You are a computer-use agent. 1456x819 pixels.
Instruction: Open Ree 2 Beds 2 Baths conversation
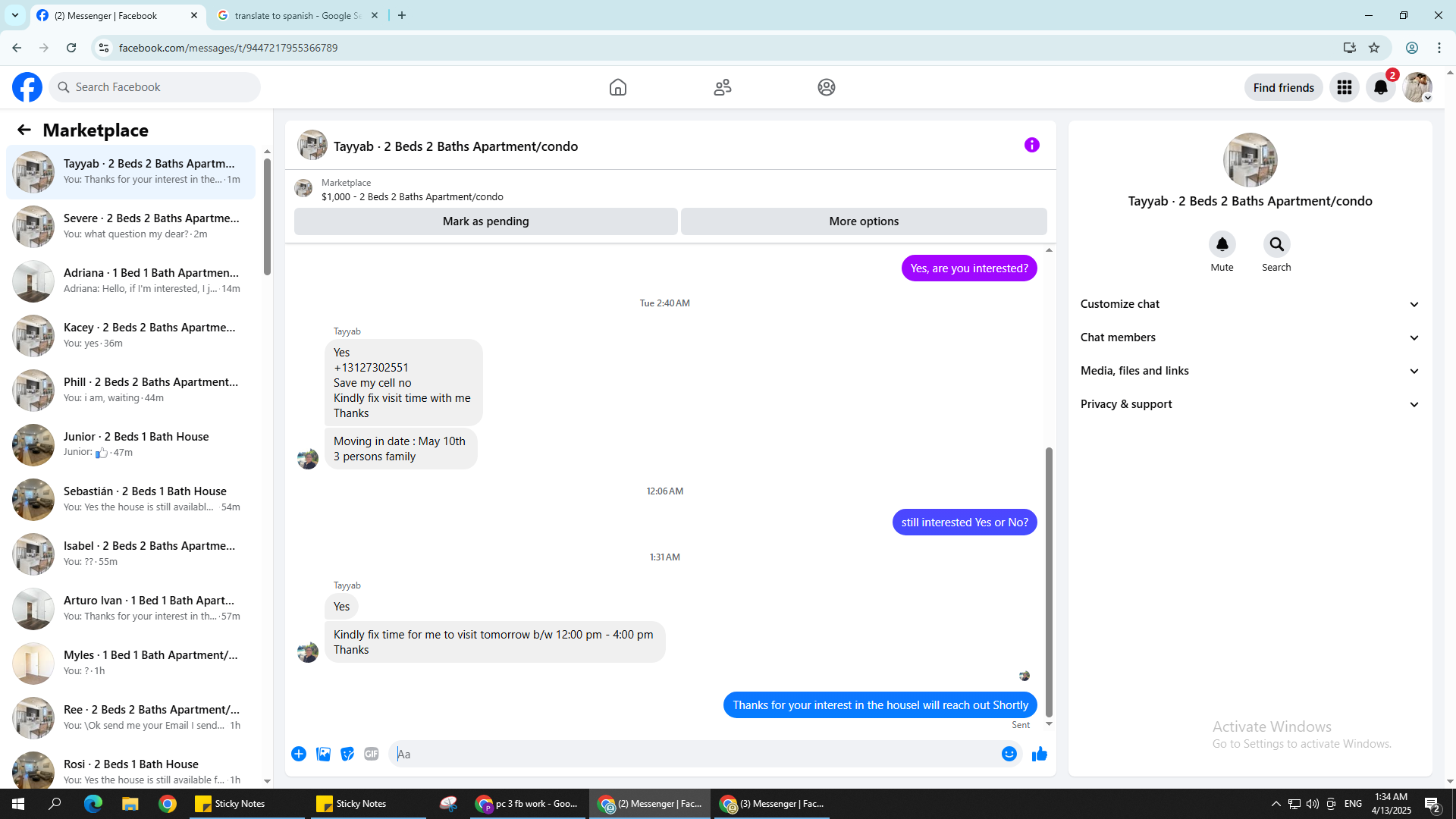[130, 718]
